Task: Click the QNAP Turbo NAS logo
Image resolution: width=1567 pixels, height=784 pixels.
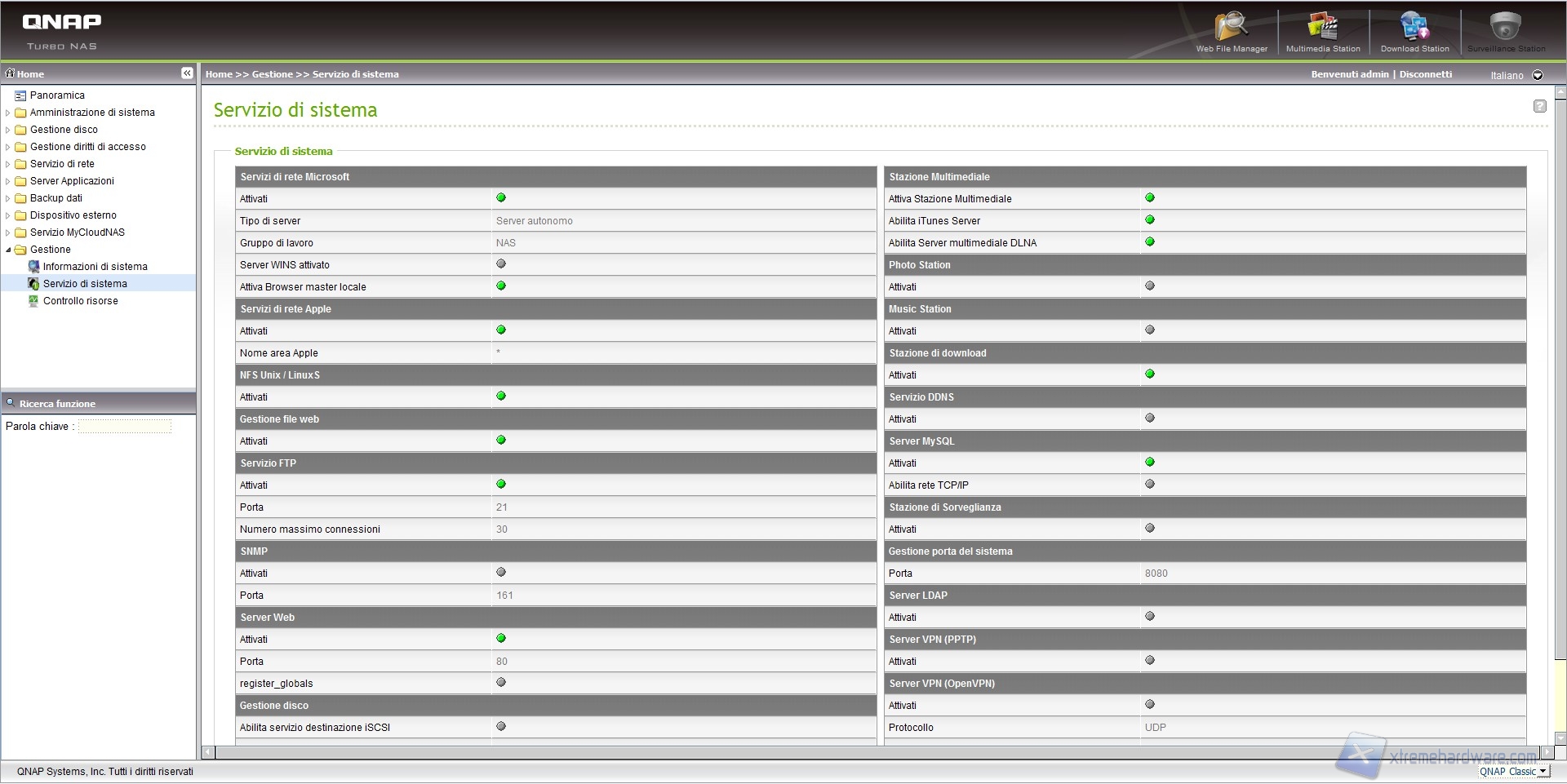Action: 62,30
